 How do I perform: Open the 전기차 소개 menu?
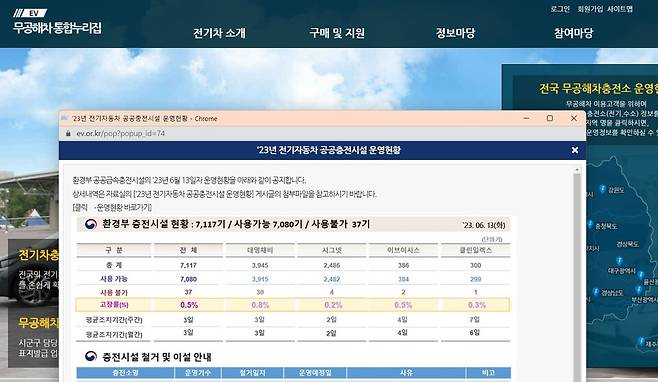(x=219, y=33)
